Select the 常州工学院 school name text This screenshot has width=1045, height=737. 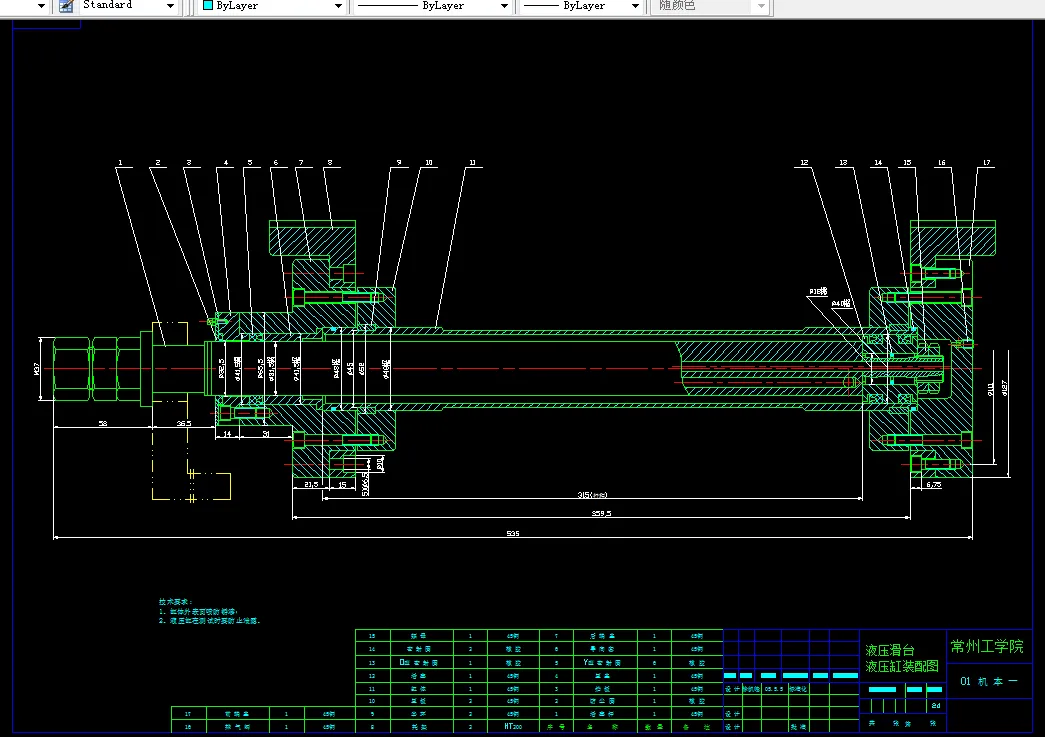(987, 647)
